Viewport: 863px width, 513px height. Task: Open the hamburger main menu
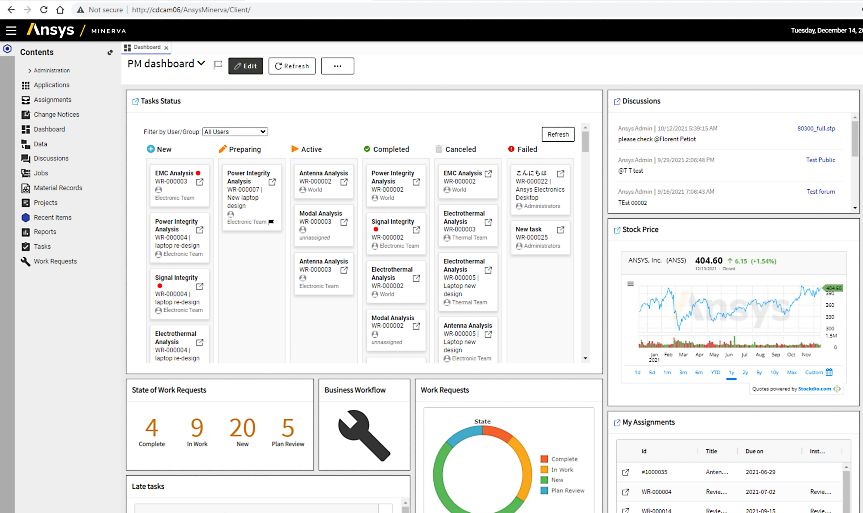(11, 30)
